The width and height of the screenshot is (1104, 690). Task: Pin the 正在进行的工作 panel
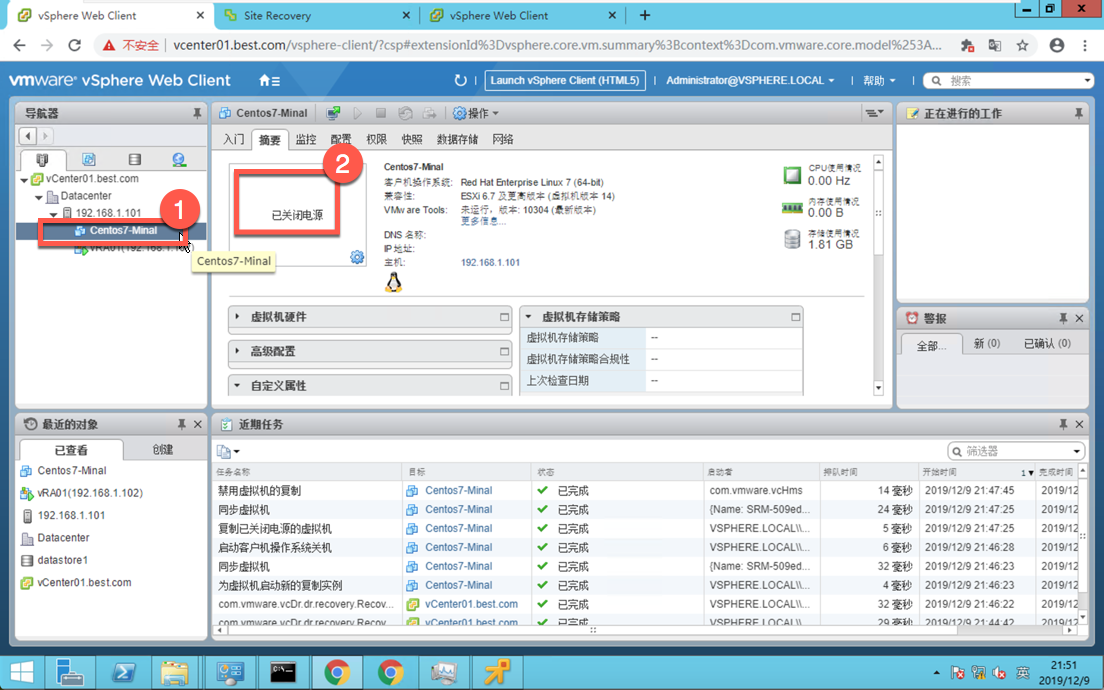click(x=1078, y=113)
